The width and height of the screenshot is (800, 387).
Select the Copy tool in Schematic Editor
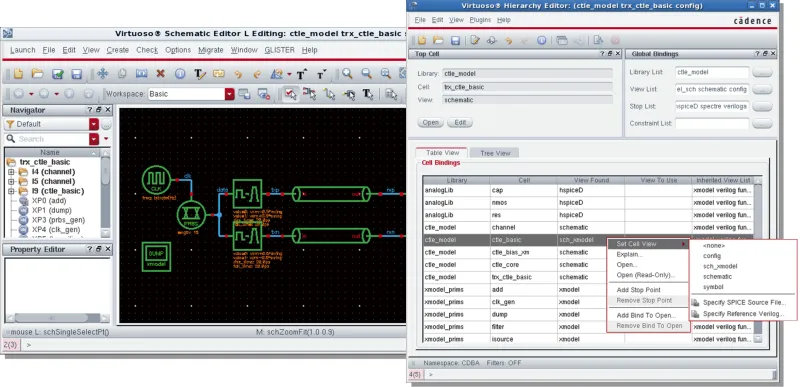click(122, 74)
